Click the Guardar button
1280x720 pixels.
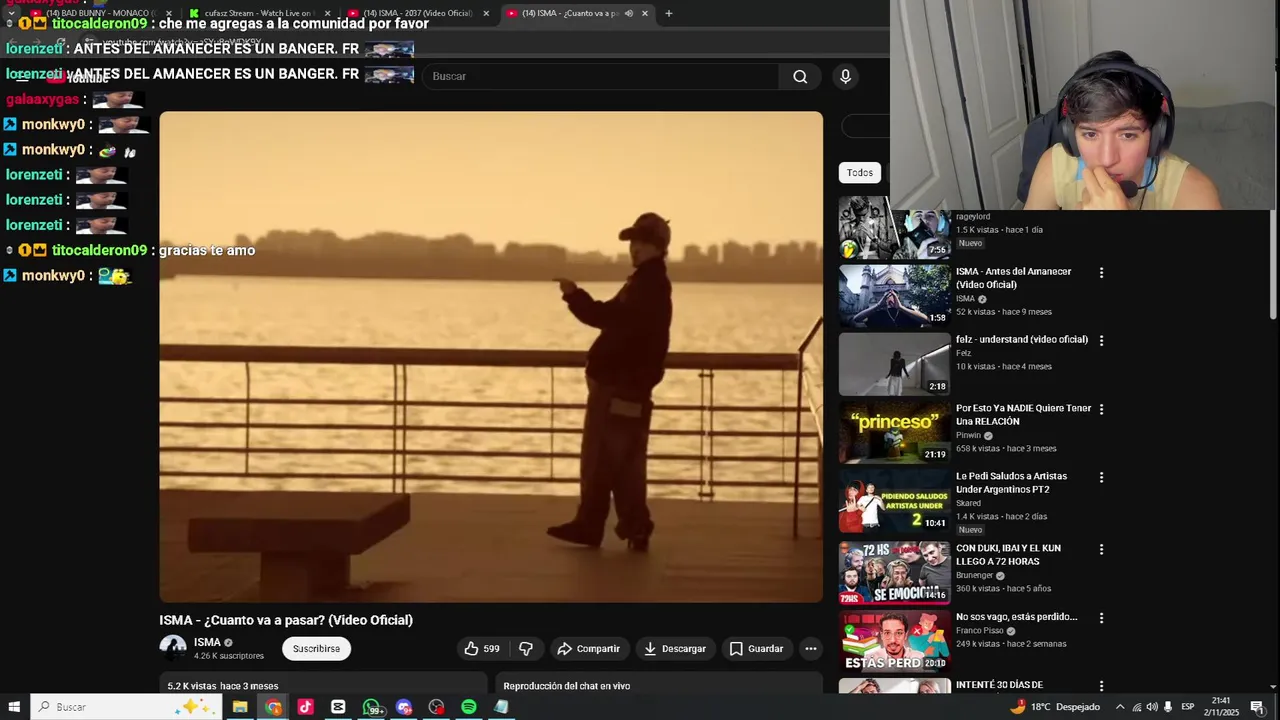(x=756, y=649)
